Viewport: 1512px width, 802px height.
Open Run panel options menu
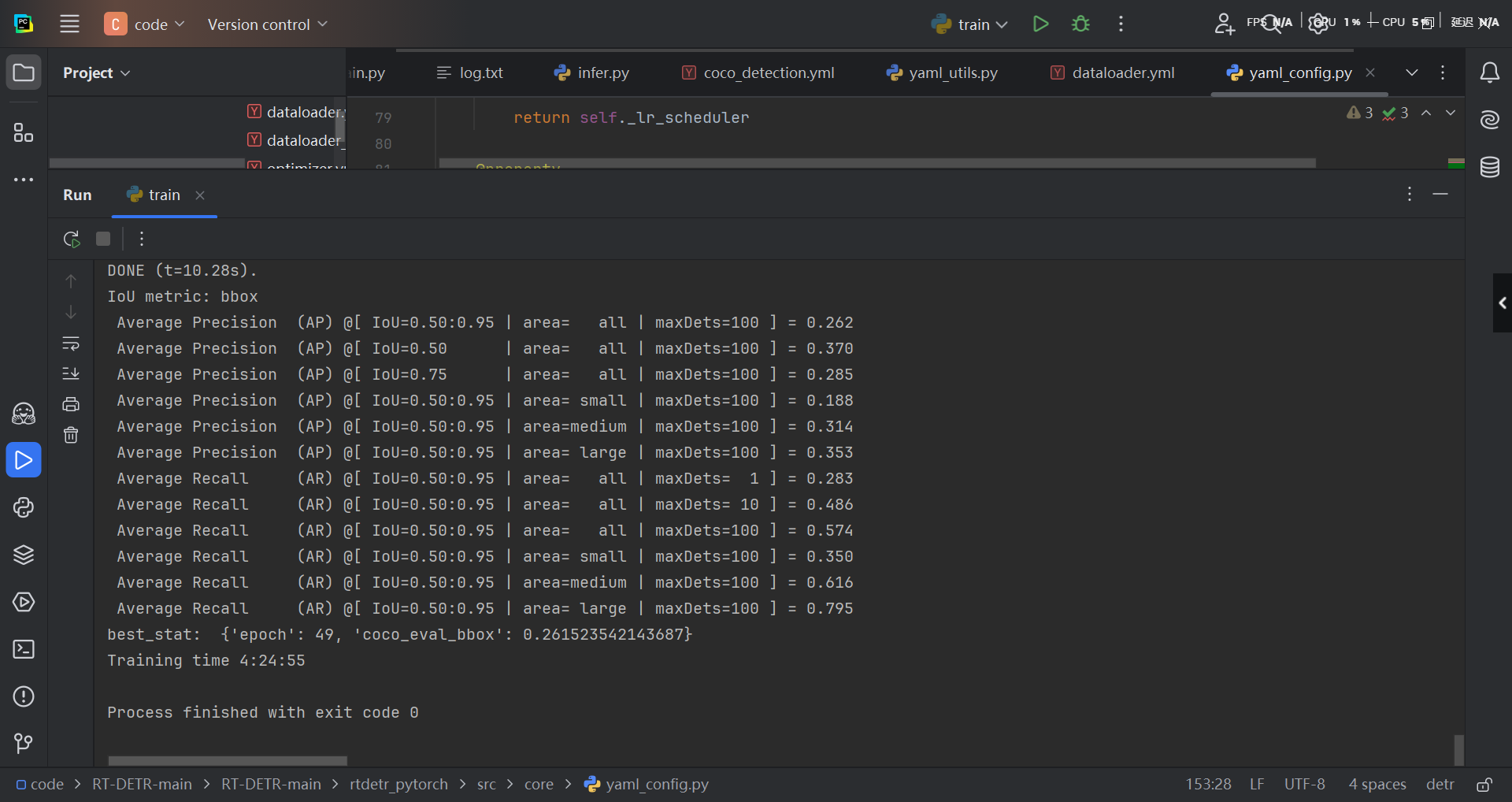[1410, 194]
